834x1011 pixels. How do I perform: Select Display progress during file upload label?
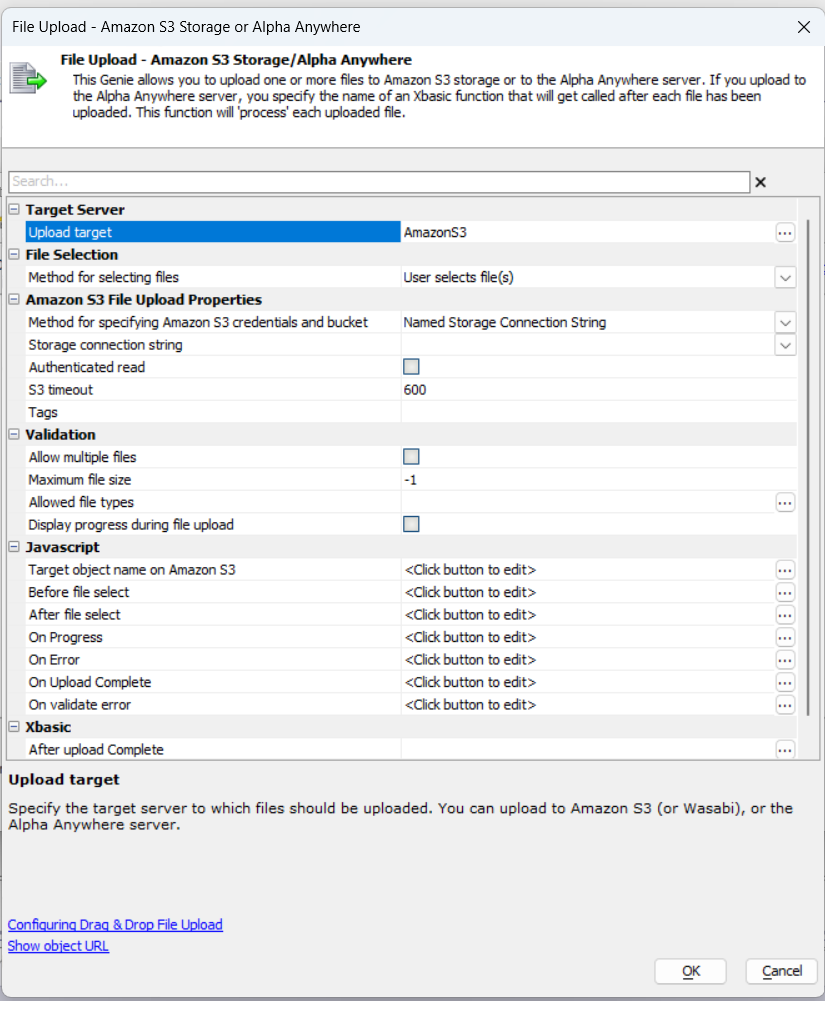131,525
